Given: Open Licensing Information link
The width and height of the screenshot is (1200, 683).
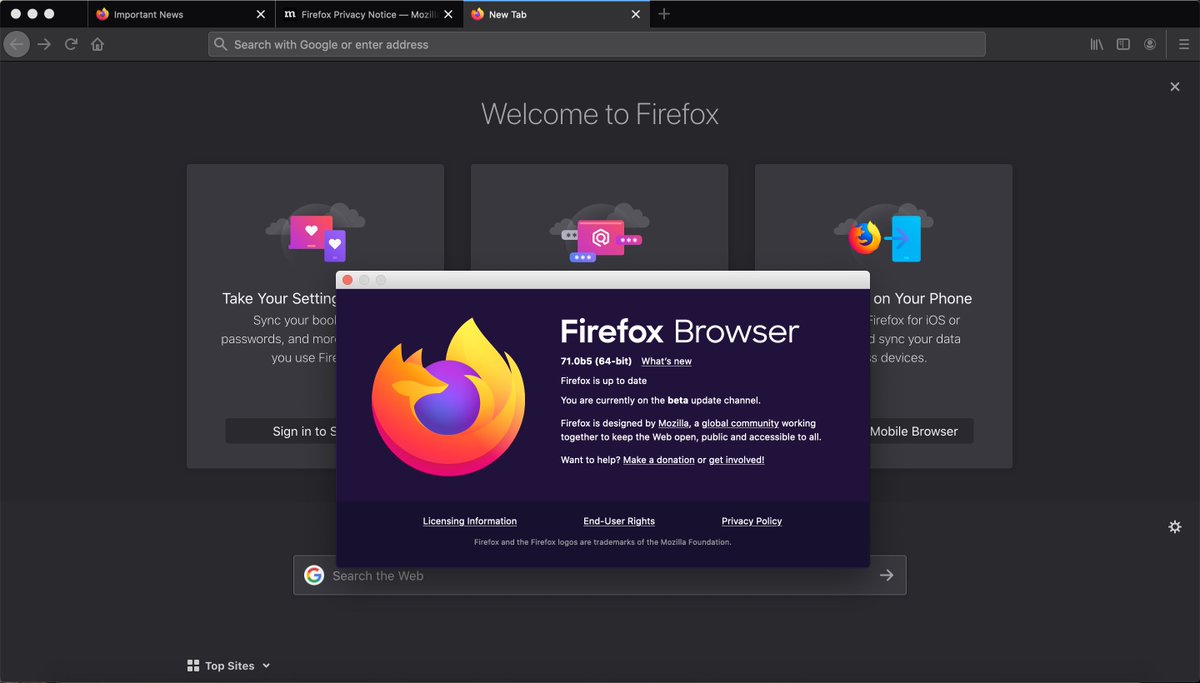Looking at the screenshot, I should click(x=470, y=521).
